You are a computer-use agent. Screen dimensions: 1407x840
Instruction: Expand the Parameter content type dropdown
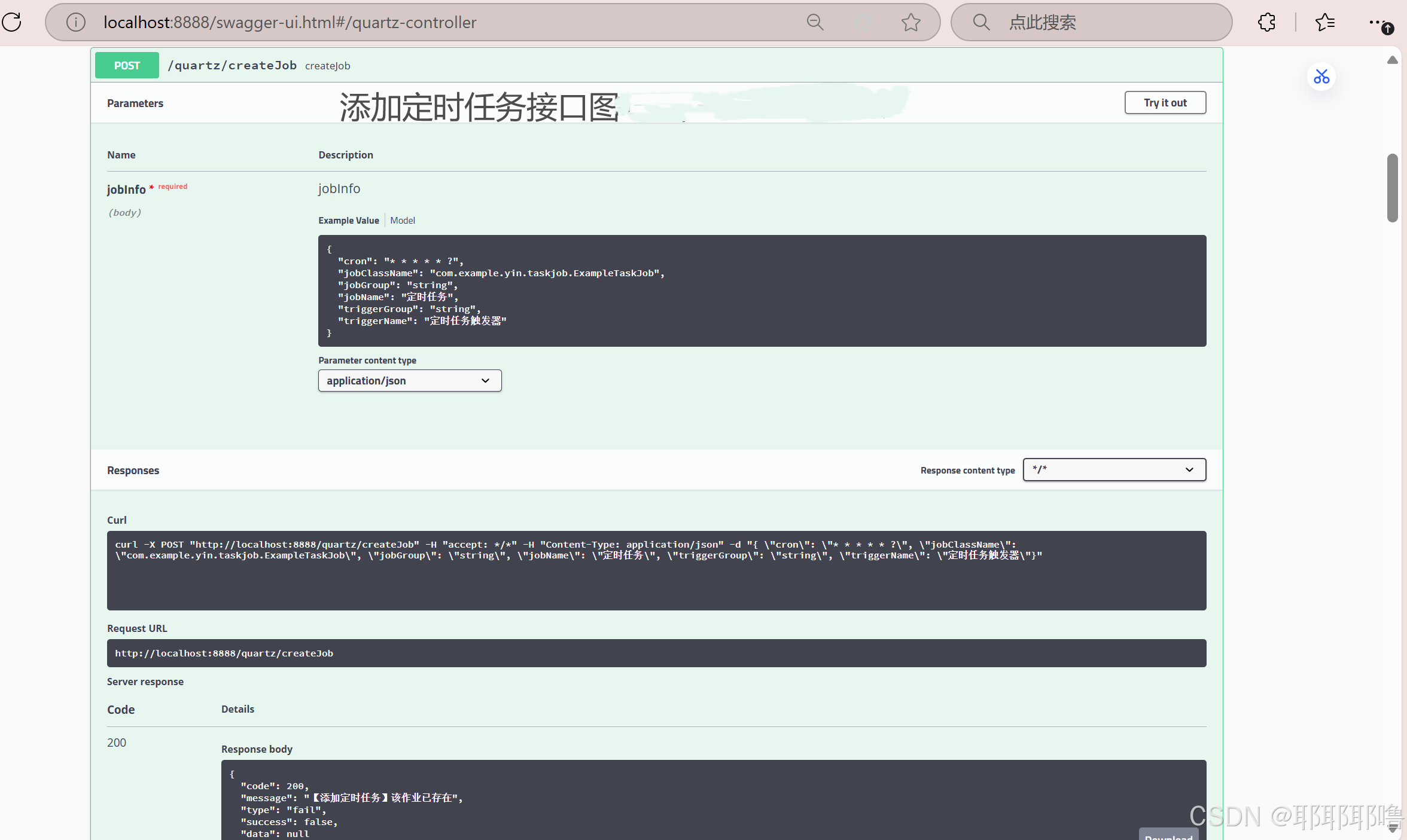(x=409, y=381)
